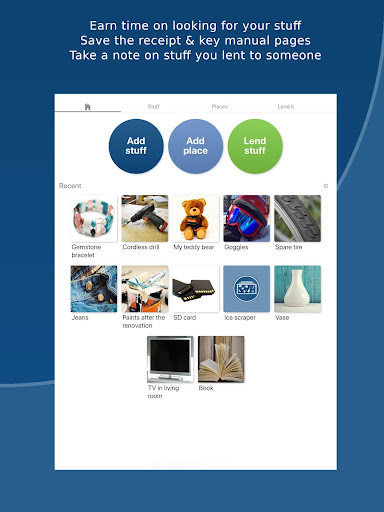Open the home tab icon

[88, 107]
